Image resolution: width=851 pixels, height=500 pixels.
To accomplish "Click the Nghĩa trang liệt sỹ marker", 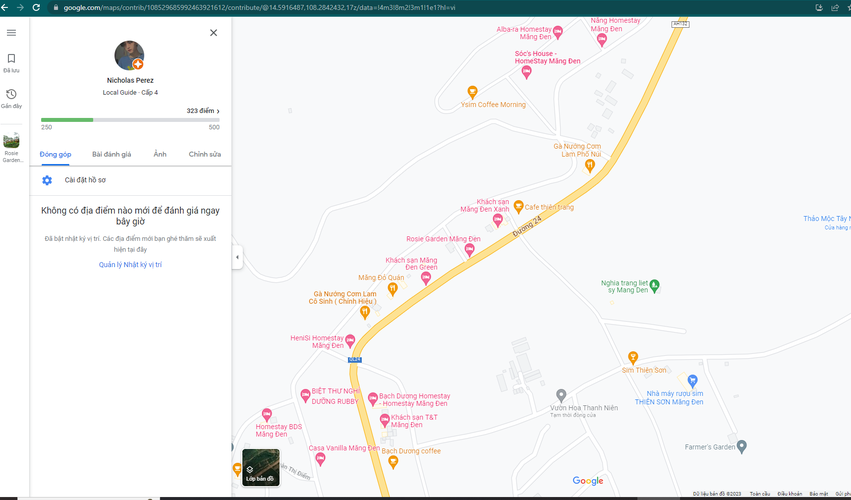I will 654,287.
